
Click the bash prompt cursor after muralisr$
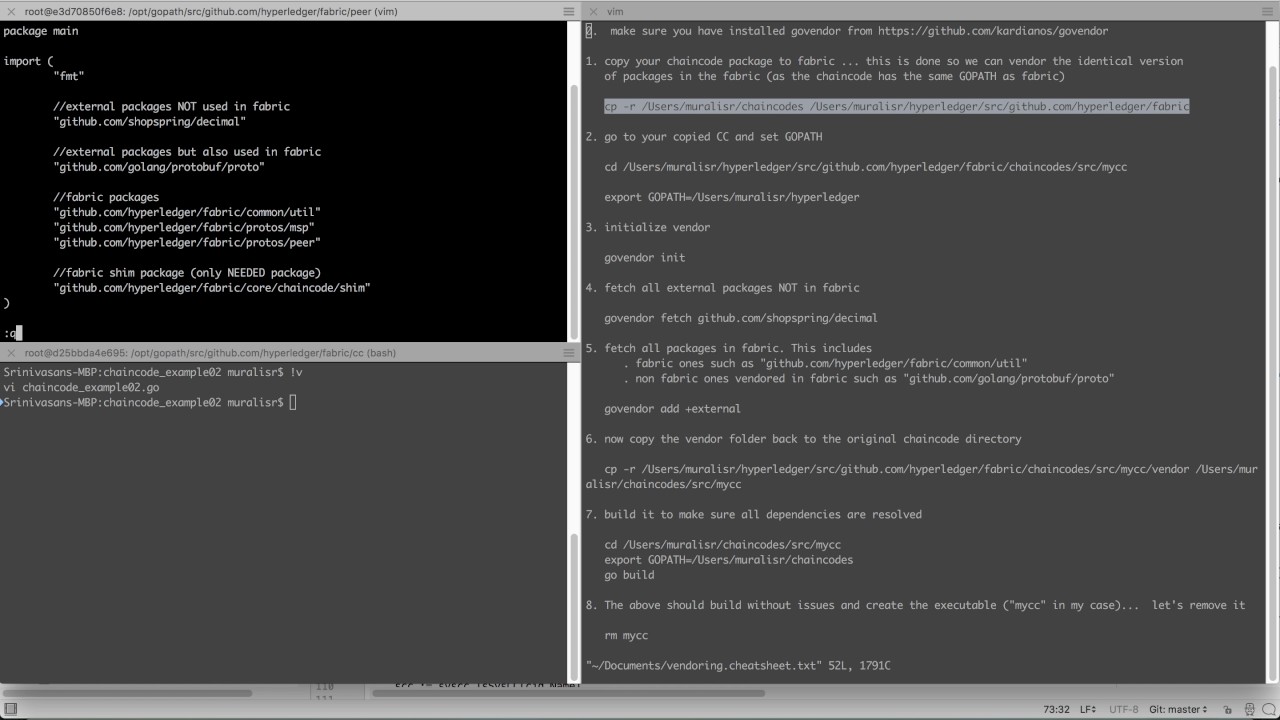[293, 402]
